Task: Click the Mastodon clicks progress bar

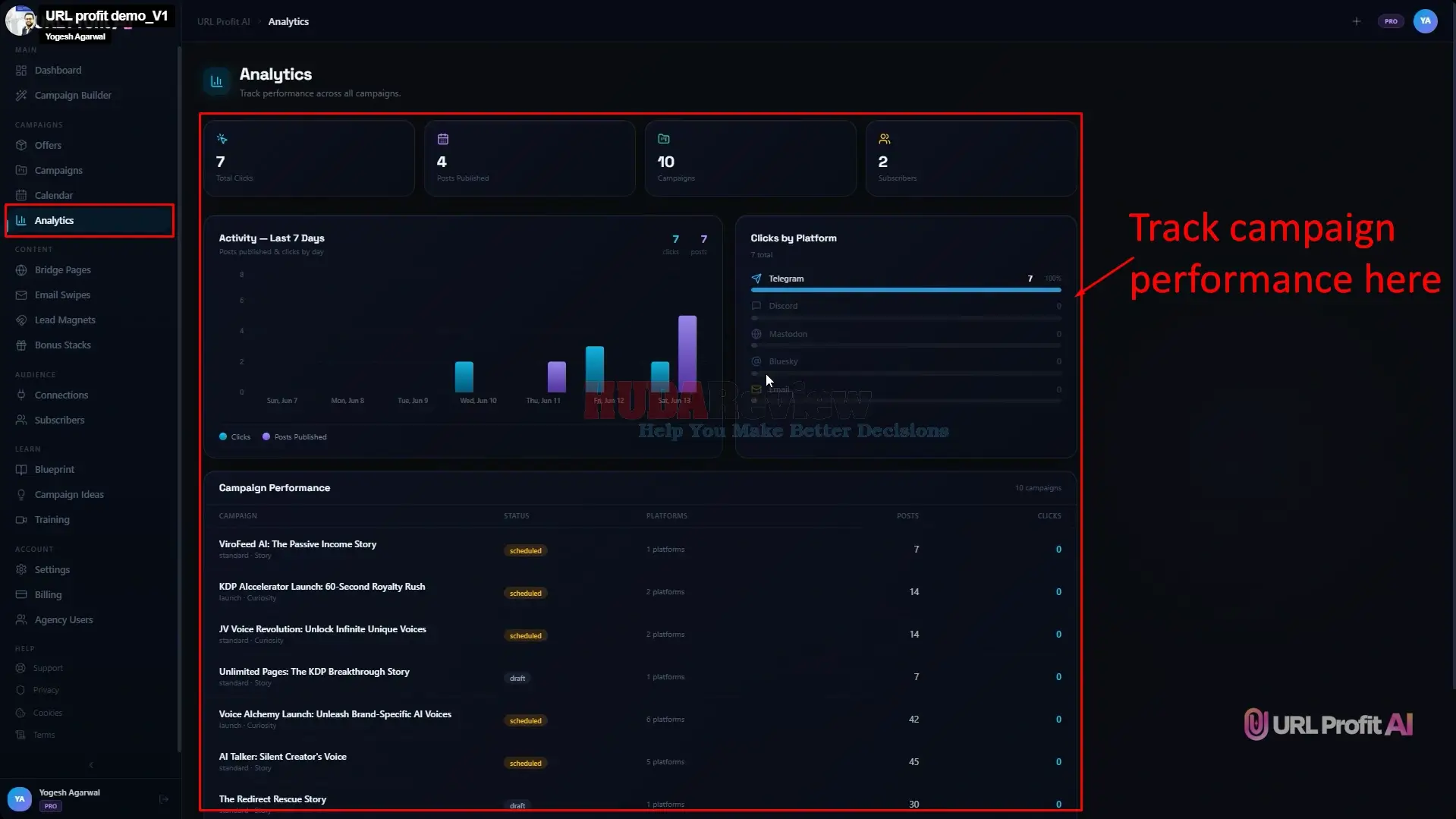Action: pos(906,345)
